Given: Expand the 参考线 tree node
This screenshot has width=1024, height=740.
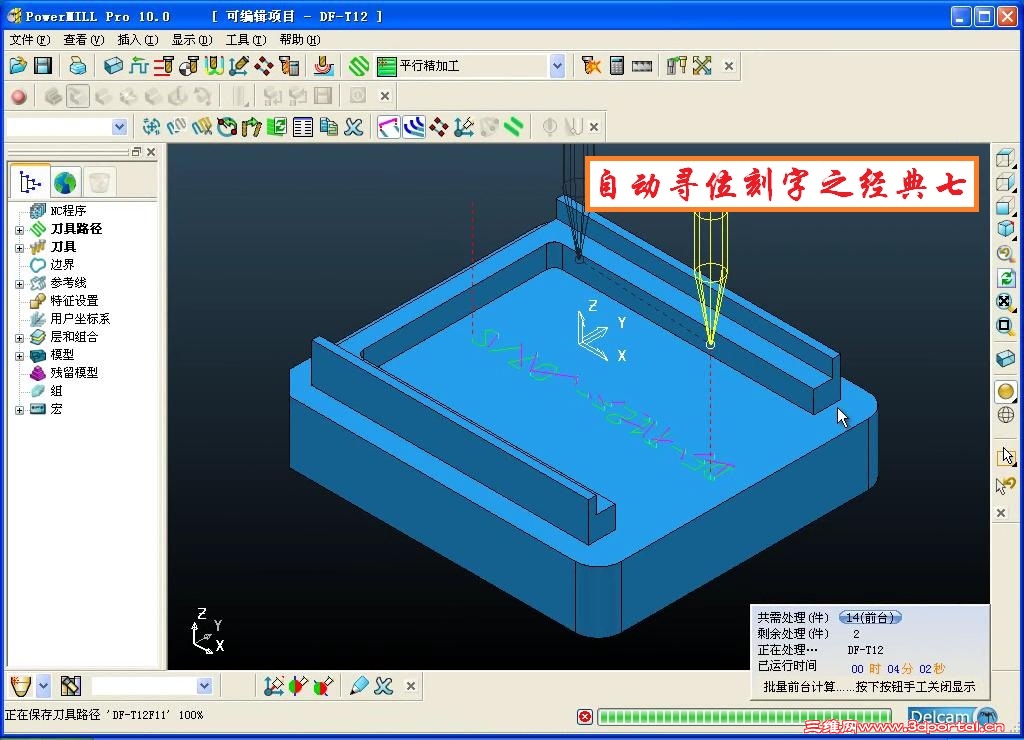Looking at the screenshot, I should pos(19,284).
